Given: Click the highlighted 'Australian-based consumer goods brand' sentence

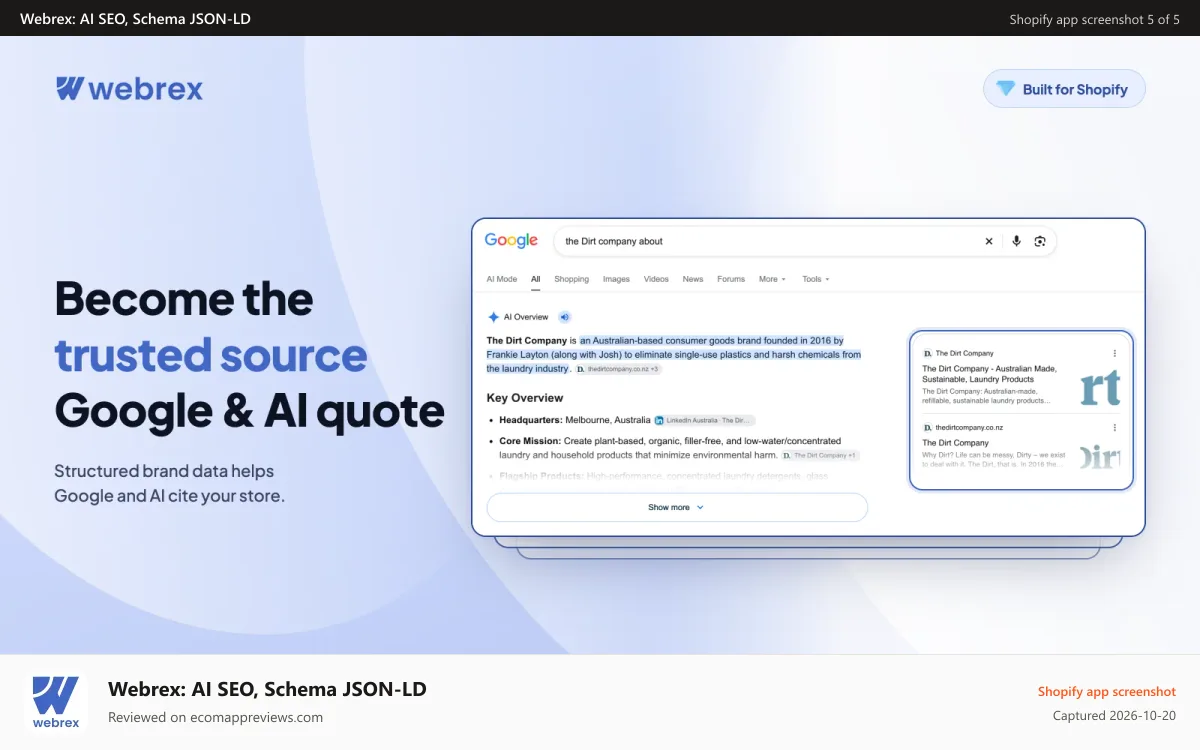Looking at the screenshot, I should pyautogui.click(x=674, y=354).
